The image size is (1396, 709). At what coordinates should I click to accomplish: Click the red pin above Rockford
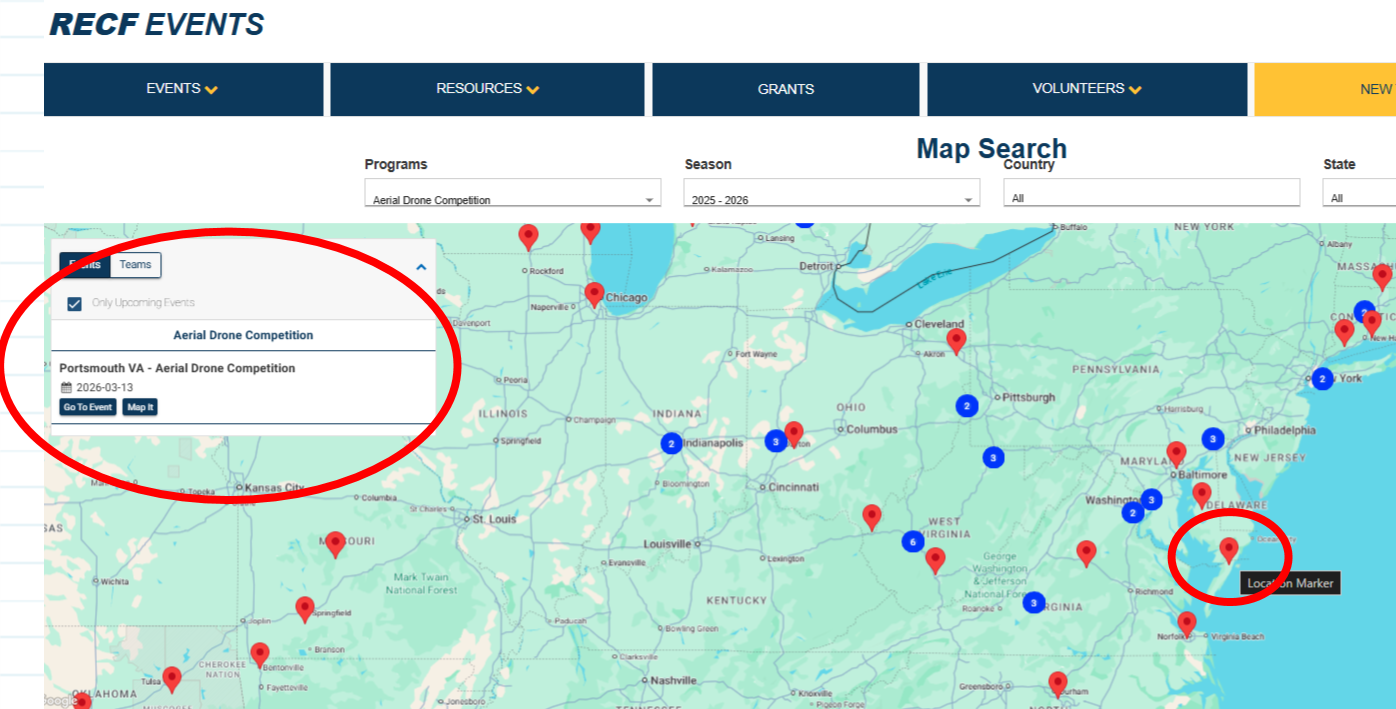coord(528,236)
